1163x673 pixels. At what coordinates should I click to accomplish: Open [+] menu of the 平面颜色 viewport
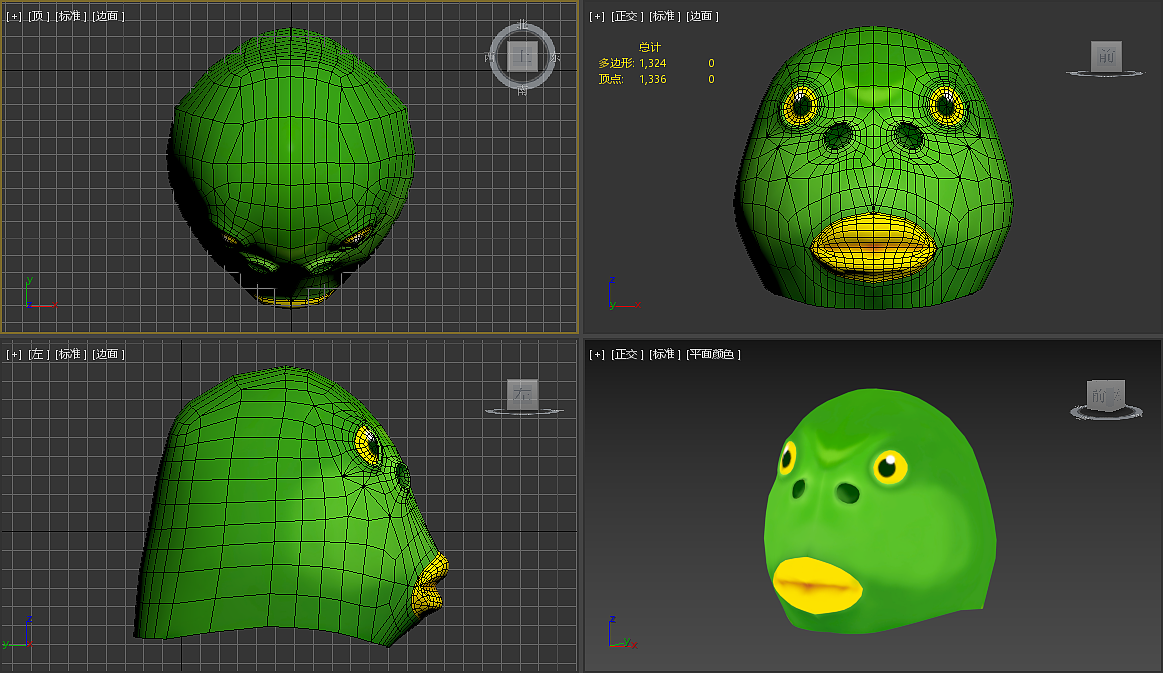click(x=597, y=354)
